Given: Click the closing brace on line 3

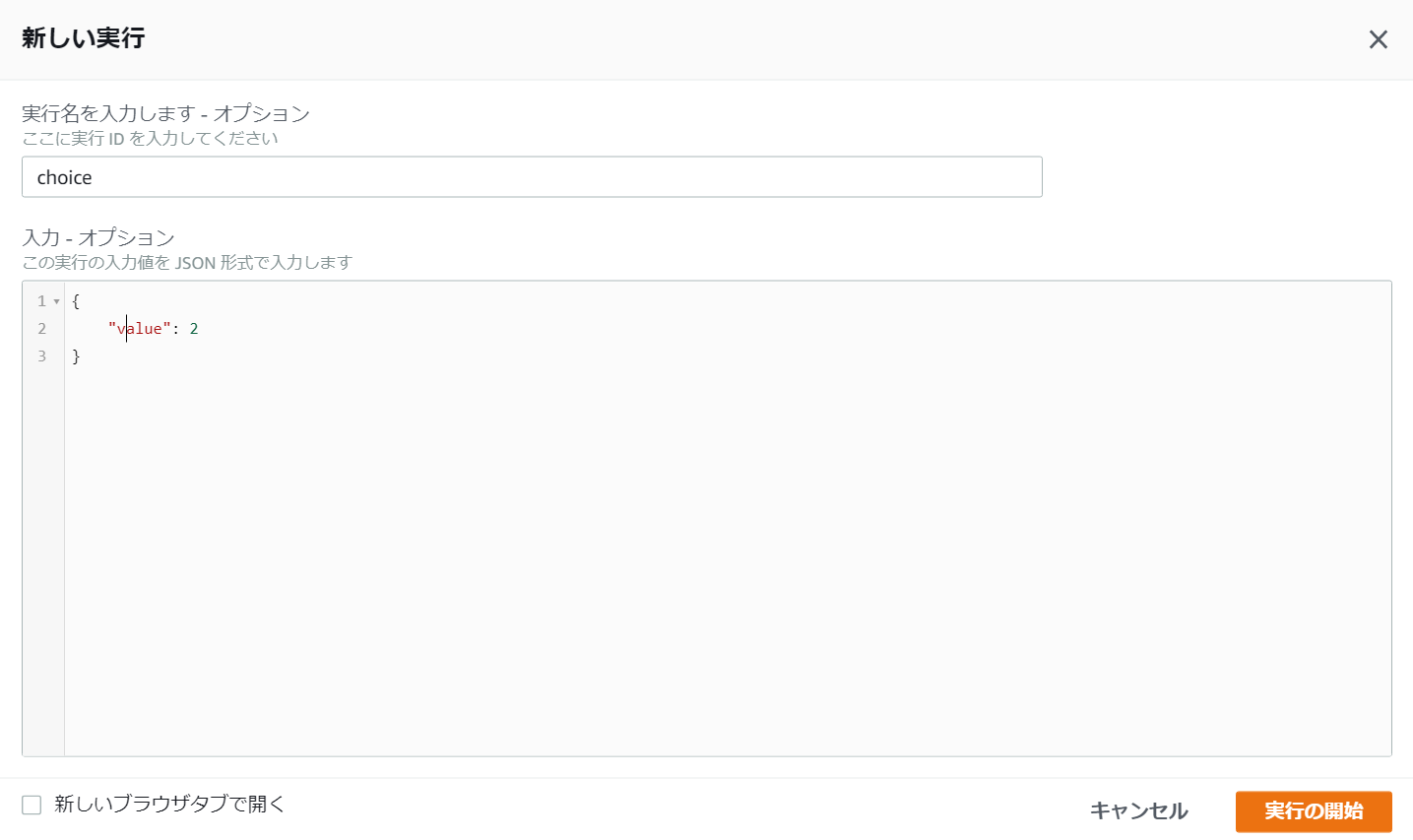Looking at the screenshot, I should pyautogui.click(x=76, y=355).
